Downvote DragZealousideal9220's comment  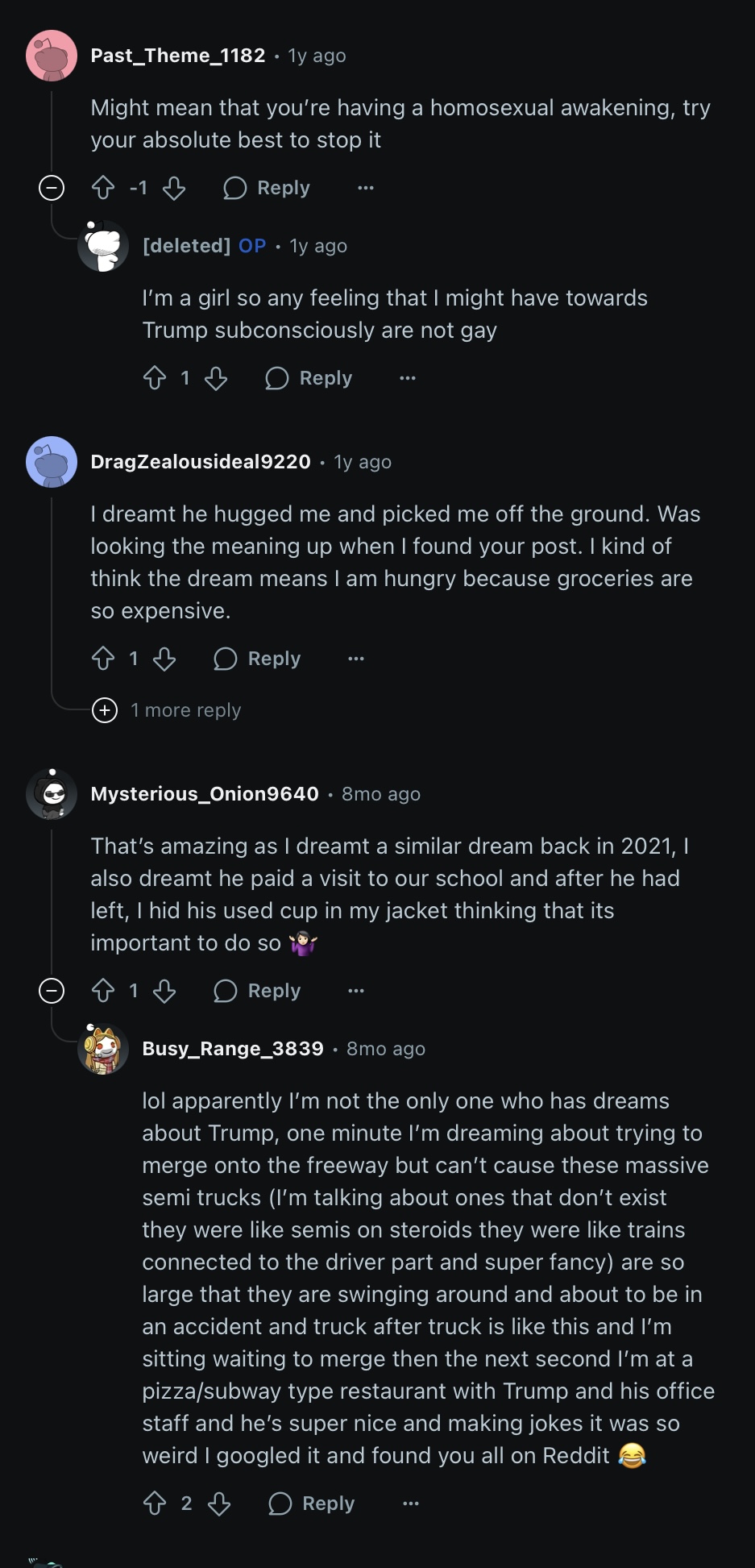tap(164, 659)
